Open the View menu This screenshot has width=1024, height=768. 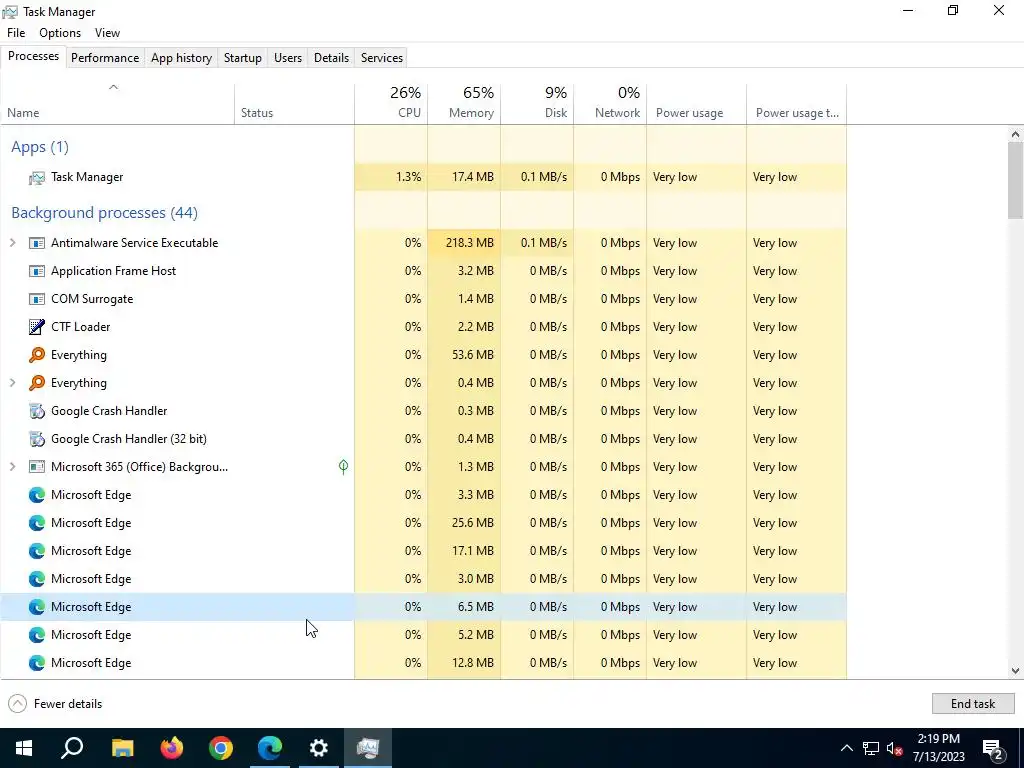click(x=107, y=33)
